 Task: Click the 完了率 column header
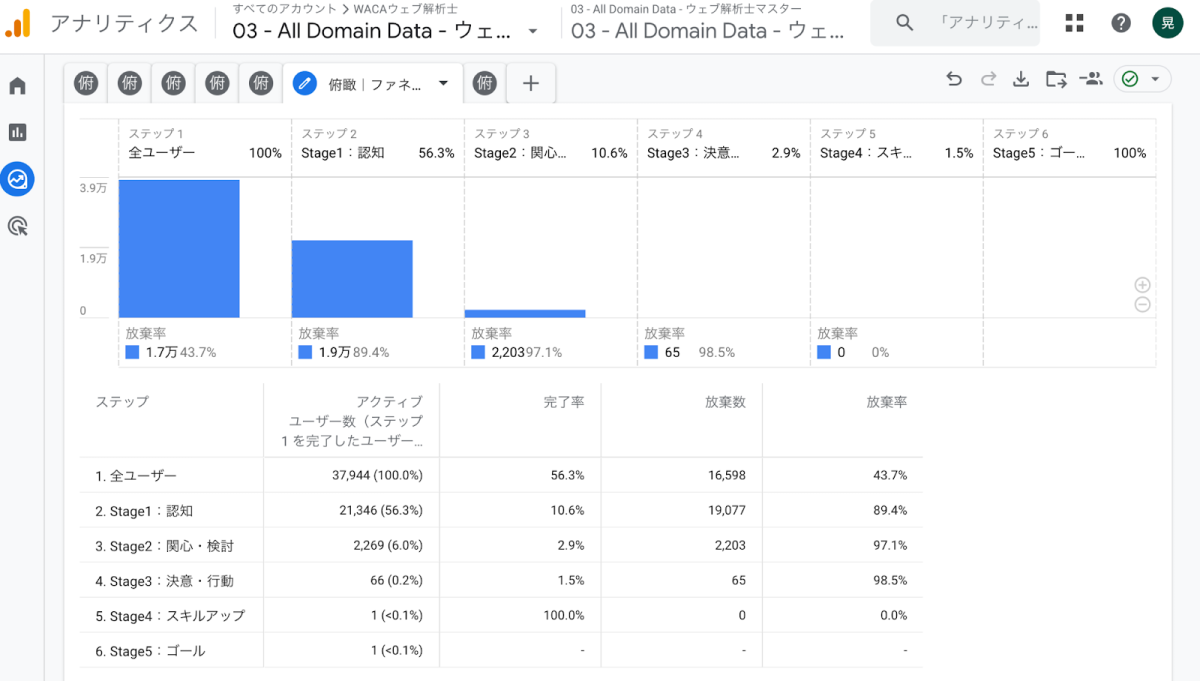coord(564,402)
